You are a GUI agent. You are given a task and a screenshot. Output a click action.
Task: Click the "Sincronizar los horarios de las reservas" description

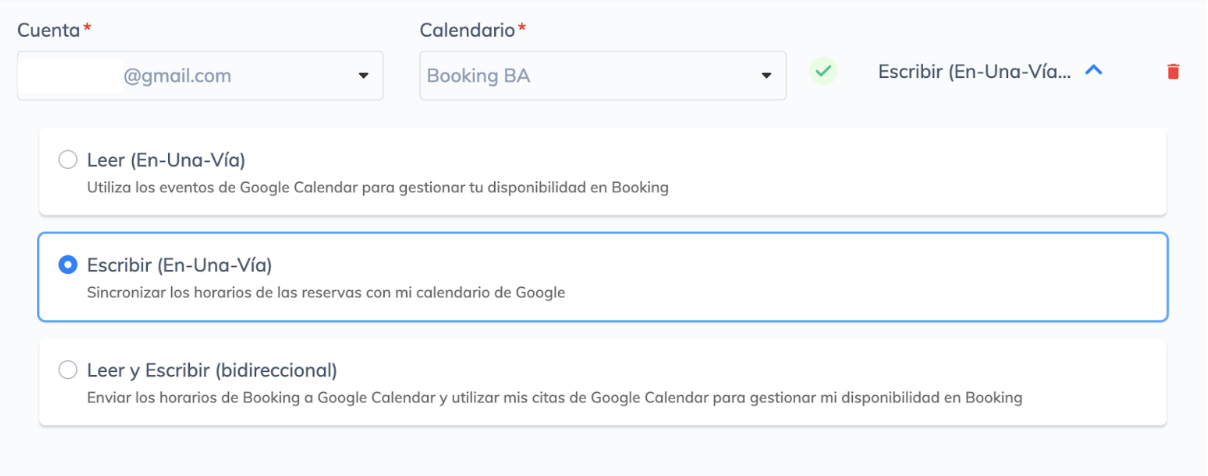(326, 293)
